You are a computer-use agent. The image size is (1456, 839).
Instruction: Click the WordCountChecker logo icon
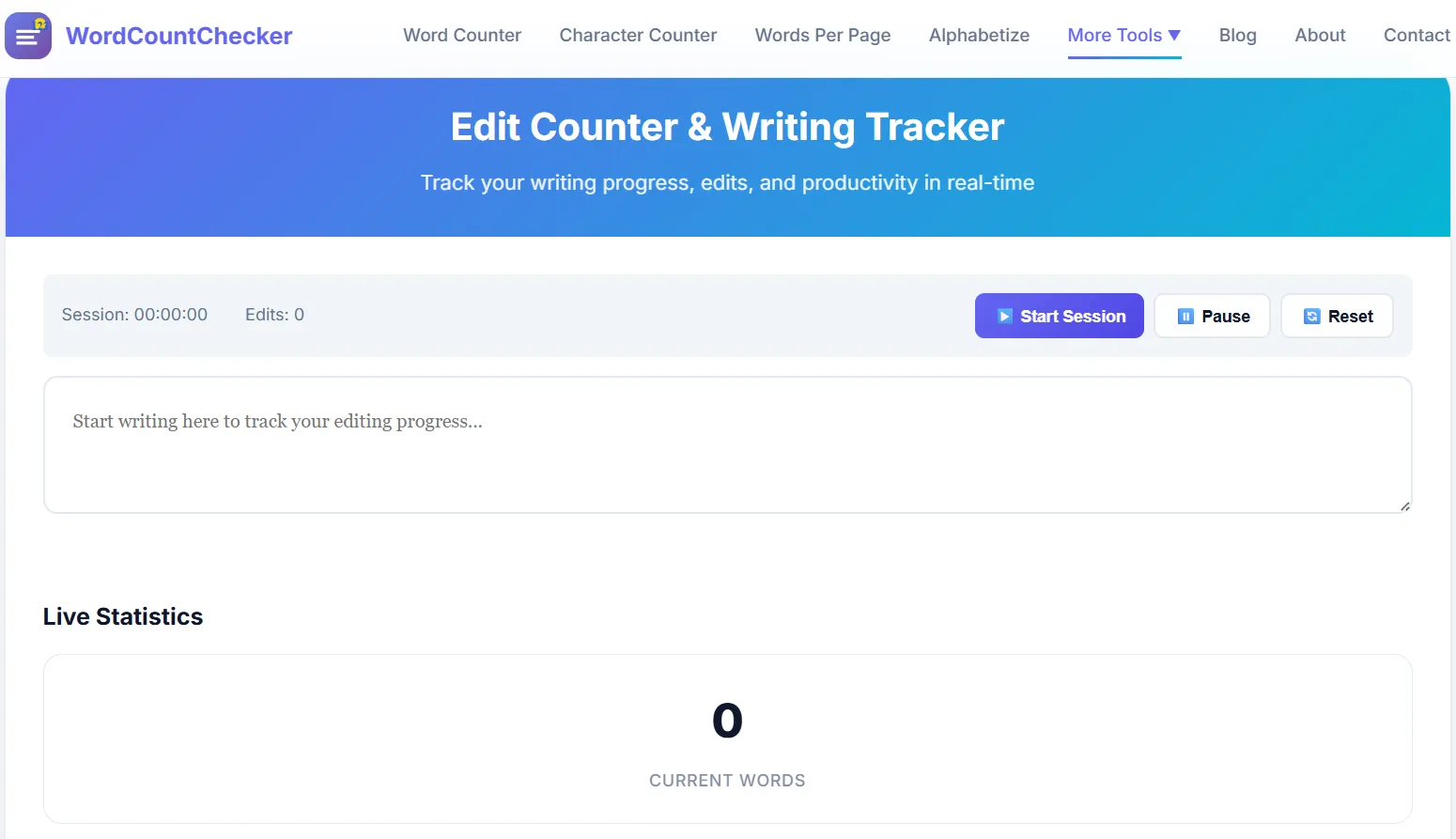tap(28, 36)
